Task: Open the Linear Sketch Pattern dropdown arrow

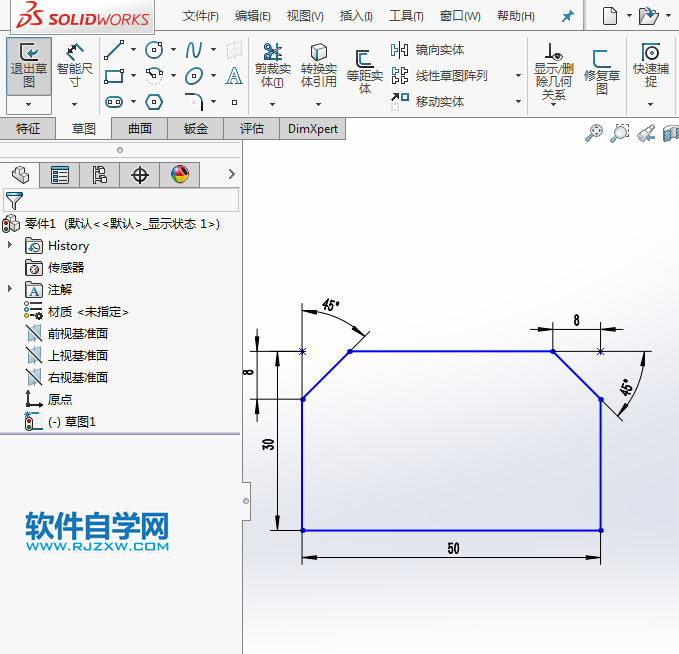Action: coord(518,76)
